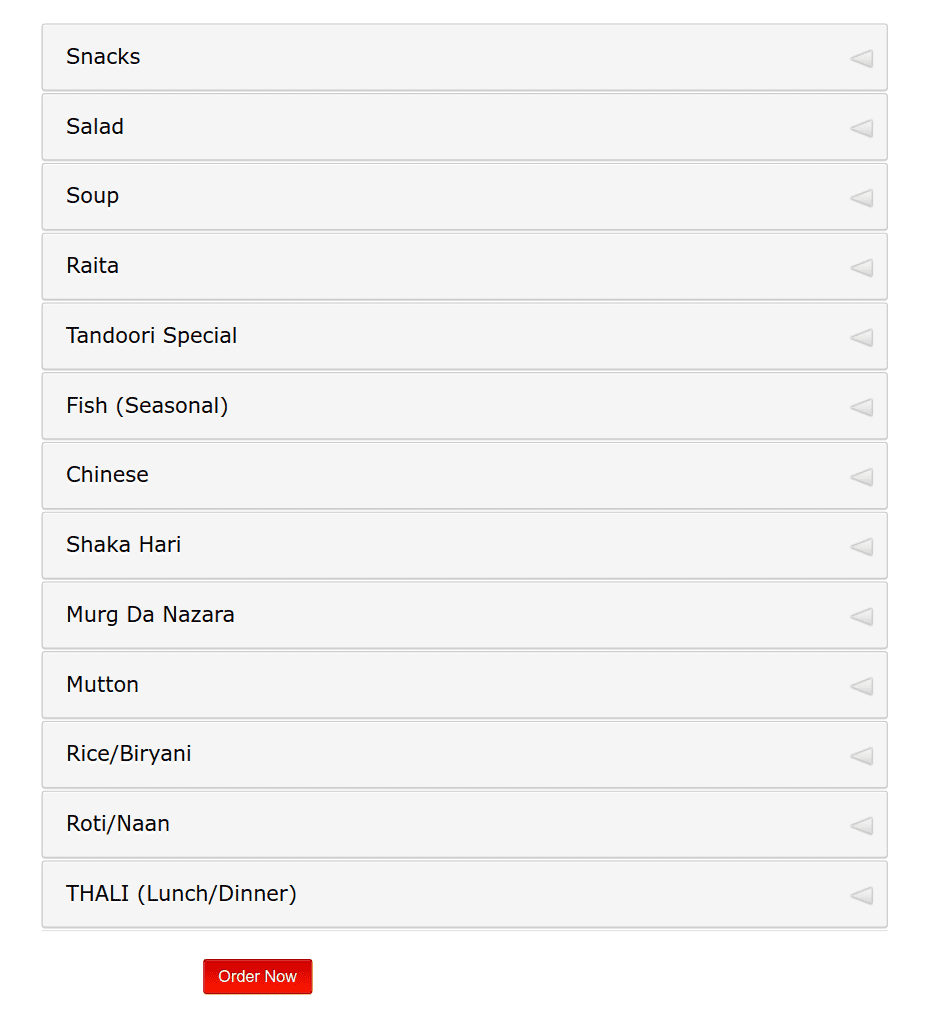The image size is (930, 1022).
Task: Click the Mutton row arrow icon
Action: pos(861,686)
